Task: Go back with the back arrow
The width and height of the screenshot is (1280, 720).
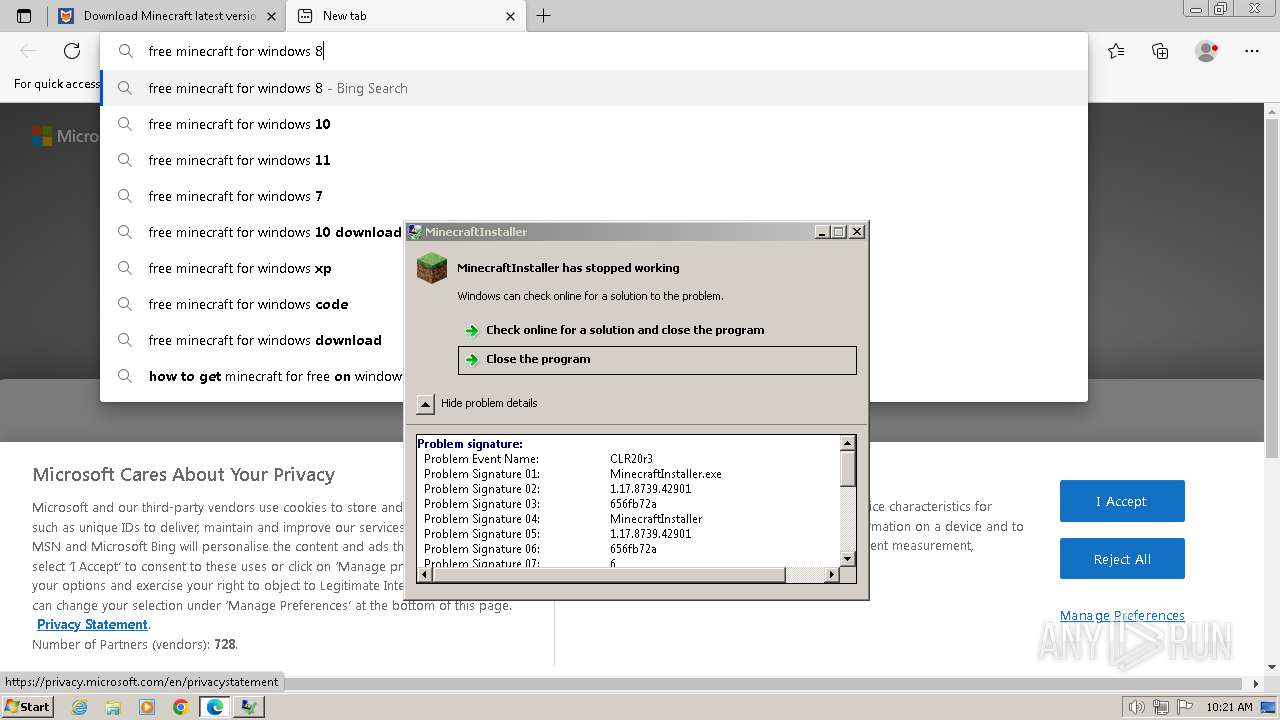Action: pos(28,51)
